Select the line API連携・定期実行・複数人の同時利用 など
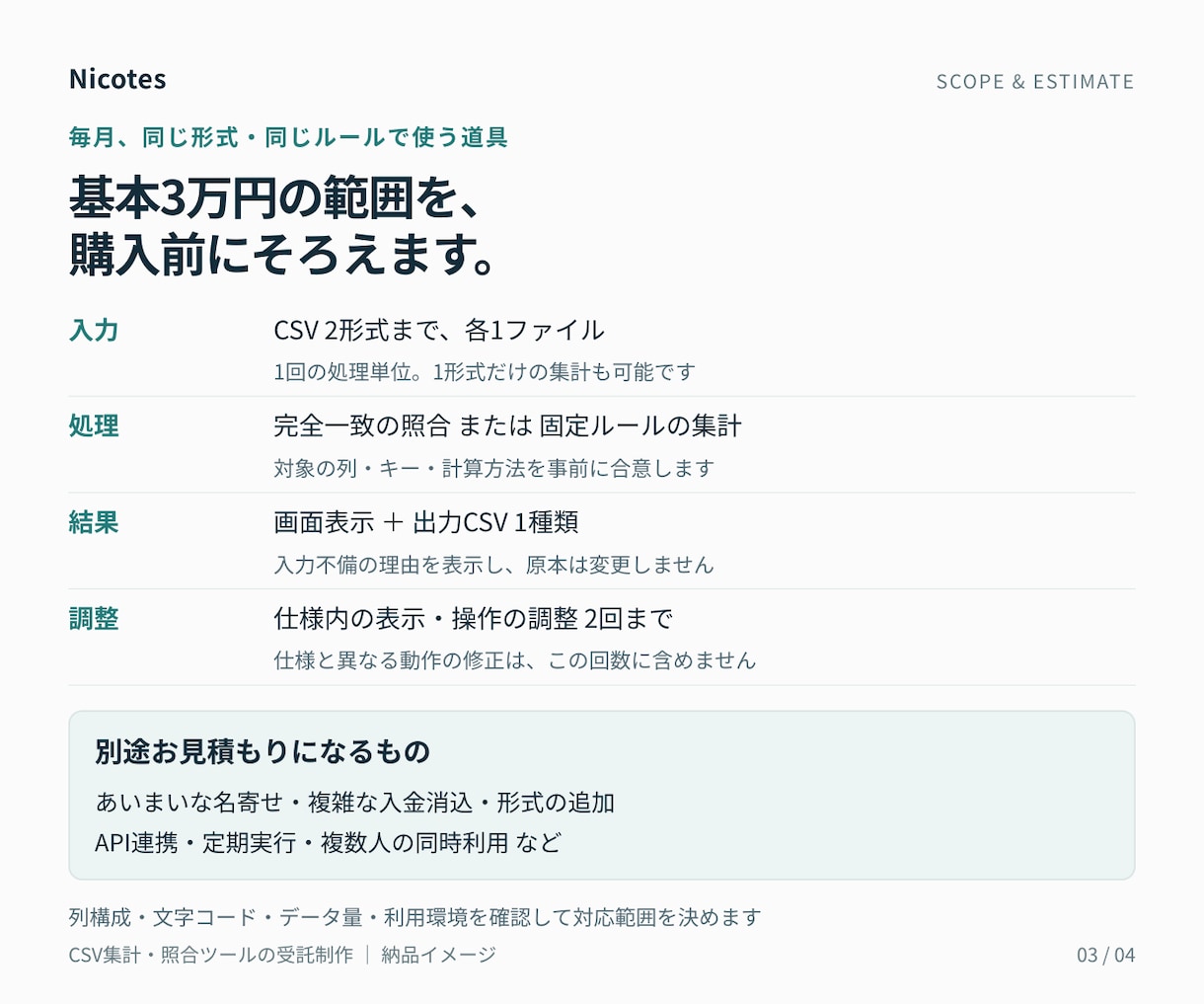This screenshot has height=1004, width=1204. click(329, 842)
